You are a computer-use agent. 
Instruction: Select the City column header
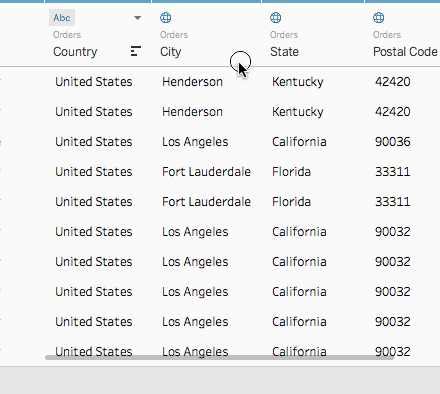pos(170,52)
